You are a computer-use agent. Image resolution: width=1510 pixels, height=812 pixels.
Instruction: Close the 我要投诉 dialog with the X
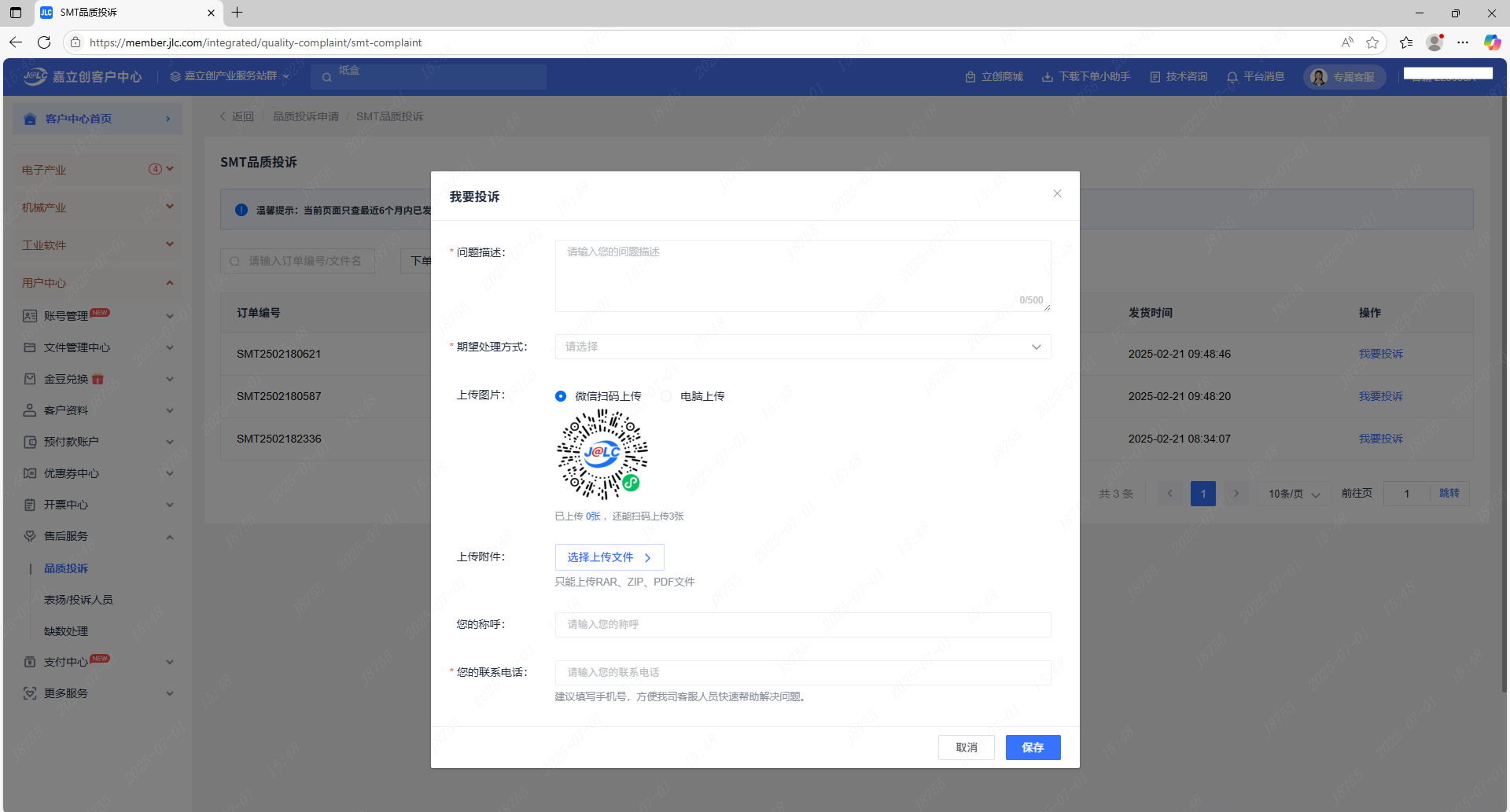(x=1057, y=193)
